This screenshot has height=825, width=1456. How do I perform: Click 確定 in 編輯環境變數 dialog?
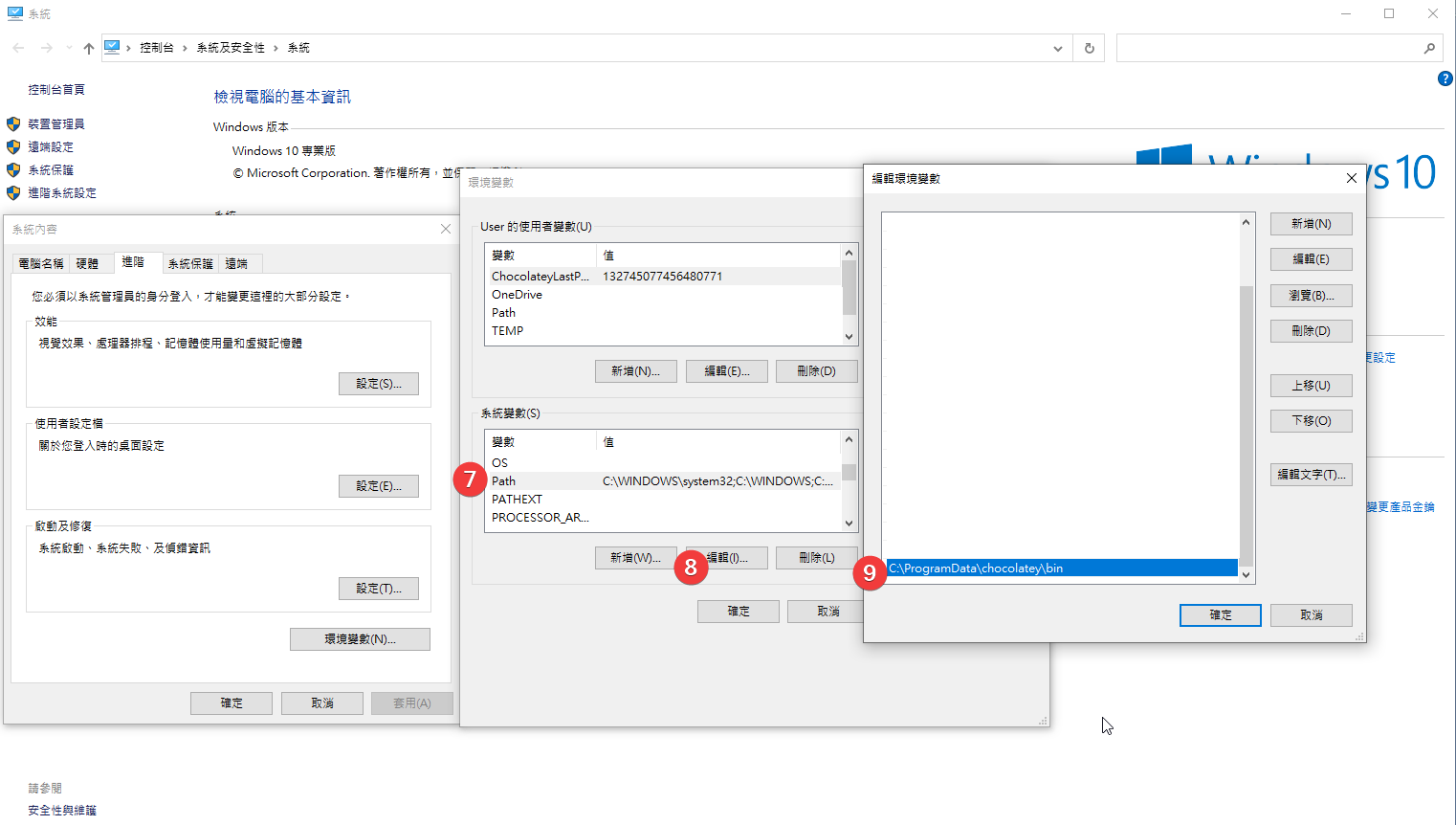(1221, 615)
